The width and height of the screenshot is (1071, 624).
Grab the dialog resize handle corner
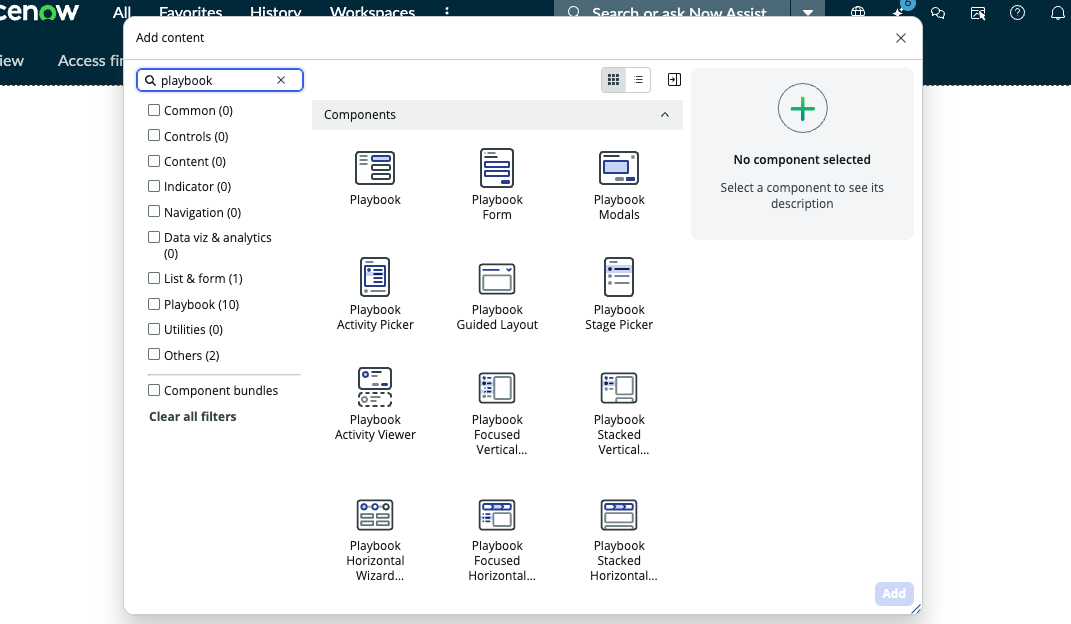click(916, 609)
